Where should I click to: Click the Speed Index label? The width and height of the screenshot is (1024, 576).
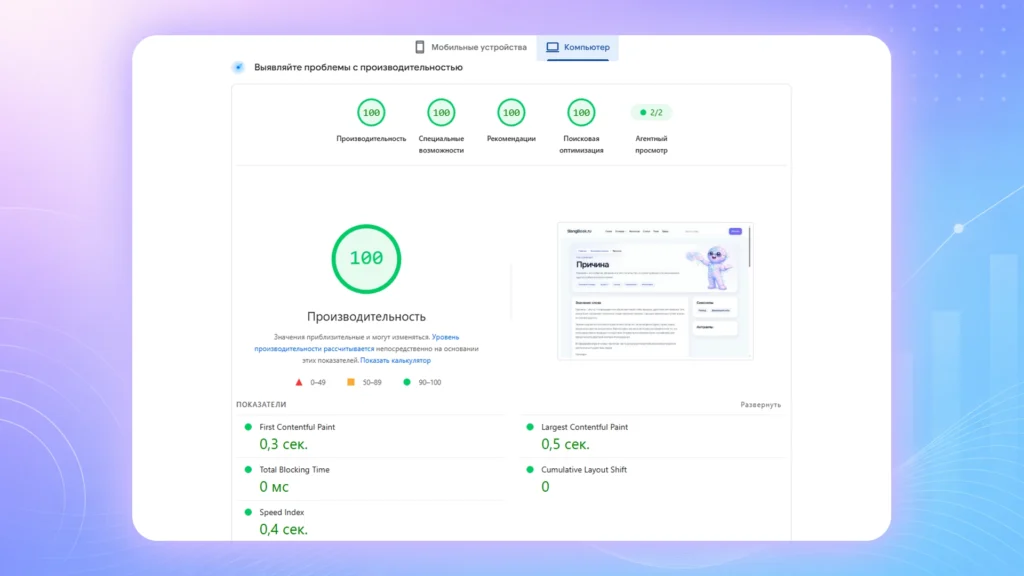click(x=281, y=513)
